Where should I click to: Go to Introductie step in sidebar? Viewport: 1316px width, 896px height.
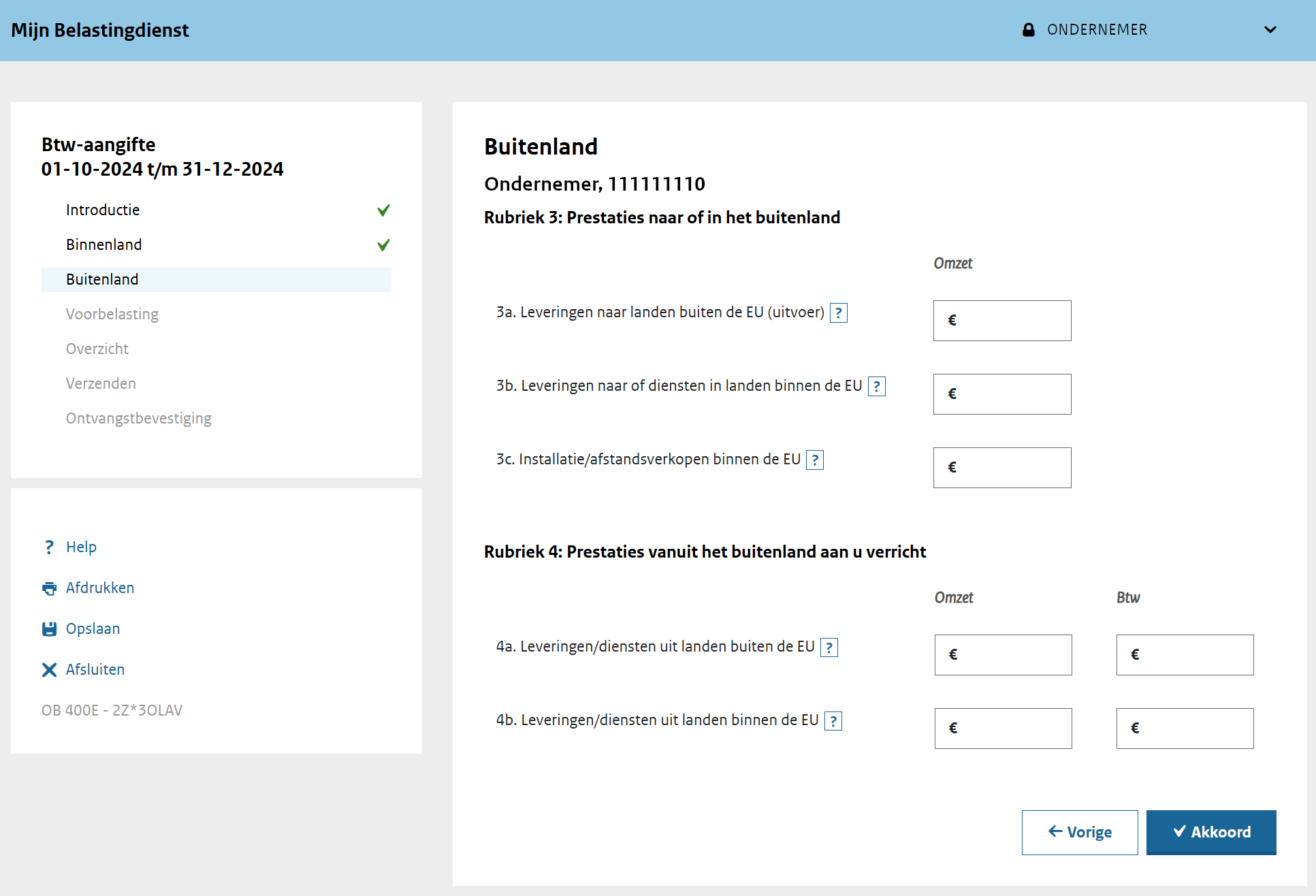[x=103, y=210]
